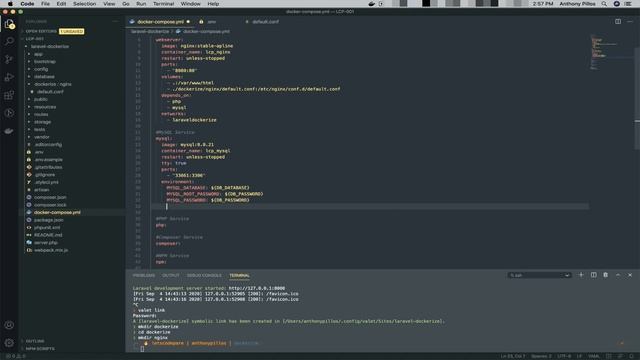Open the Selection menu
Viewport: 640px width, 360px height.
84,4
